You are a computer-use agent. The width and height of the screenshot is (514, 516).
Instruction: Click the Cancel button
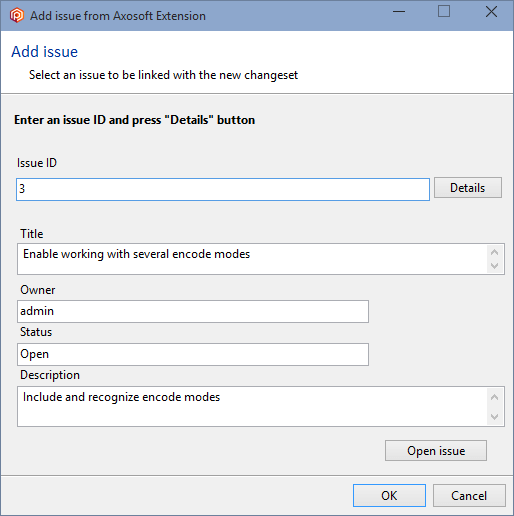pos(469,496)
